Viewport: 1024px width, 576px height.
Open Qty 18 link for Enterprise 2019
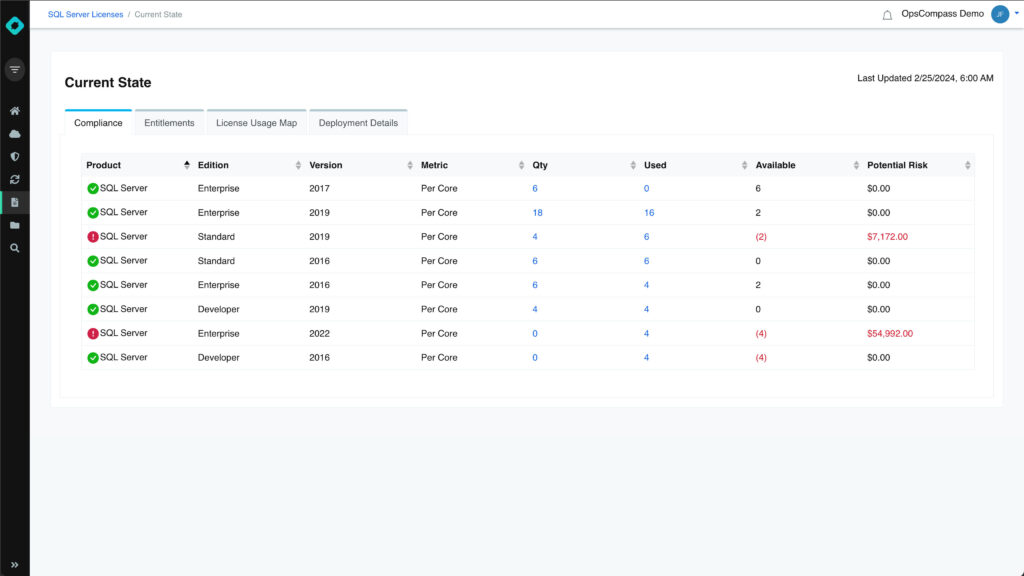pos(537,213)
